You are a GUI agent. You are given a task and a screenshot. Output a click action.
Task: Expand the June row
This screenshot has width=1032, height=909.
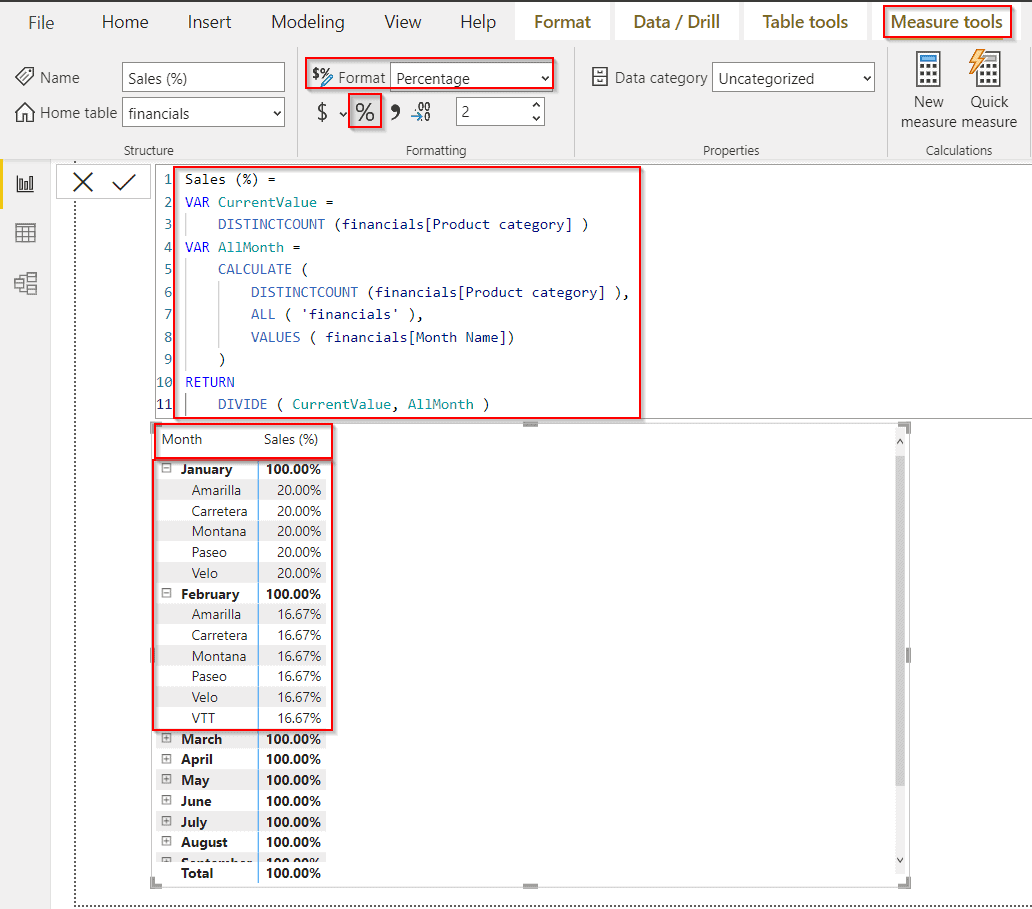167,800
